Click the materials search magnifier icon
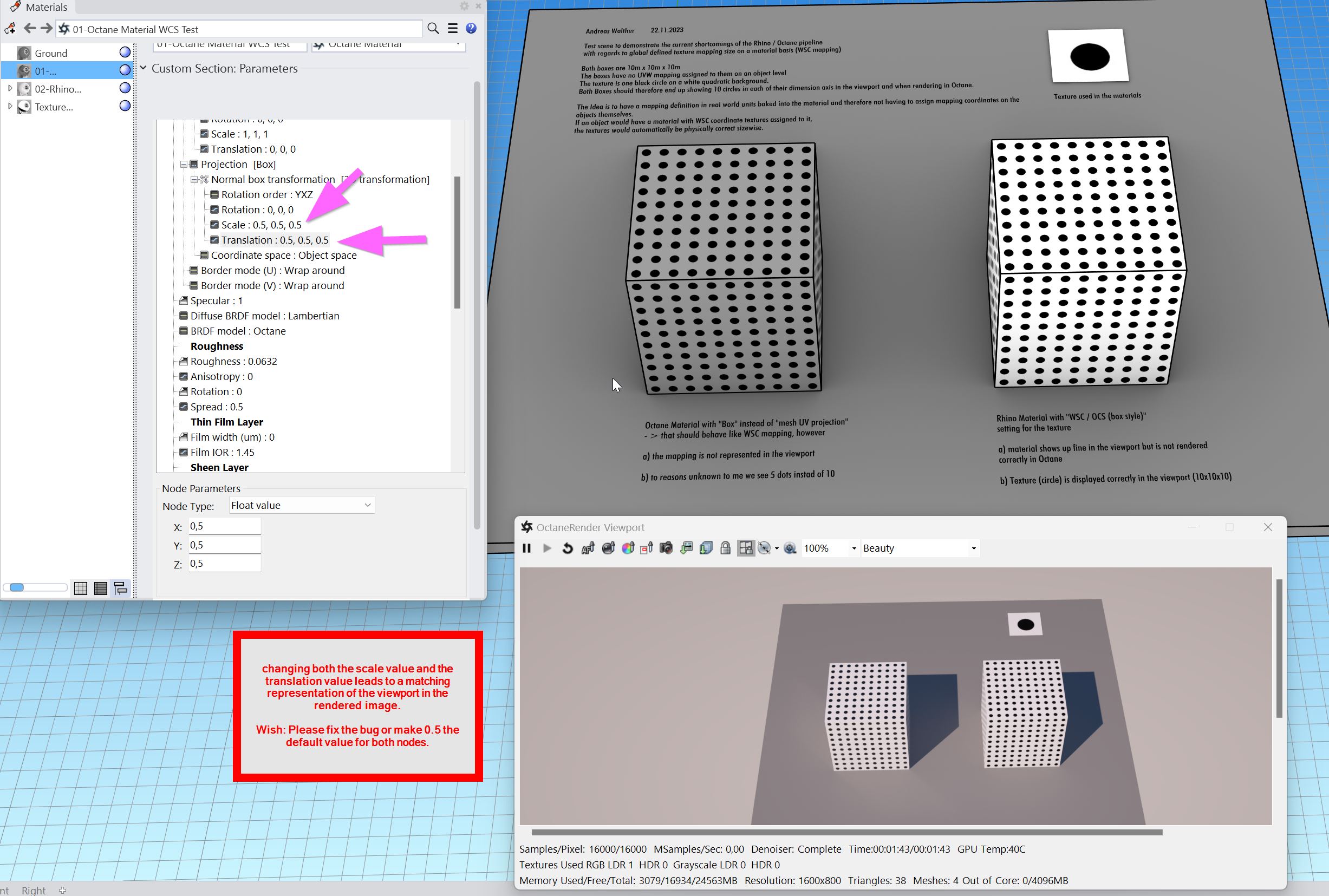The height and width of the screenshot is (896, 1329). pyautogui.click(x=433, y=29)
